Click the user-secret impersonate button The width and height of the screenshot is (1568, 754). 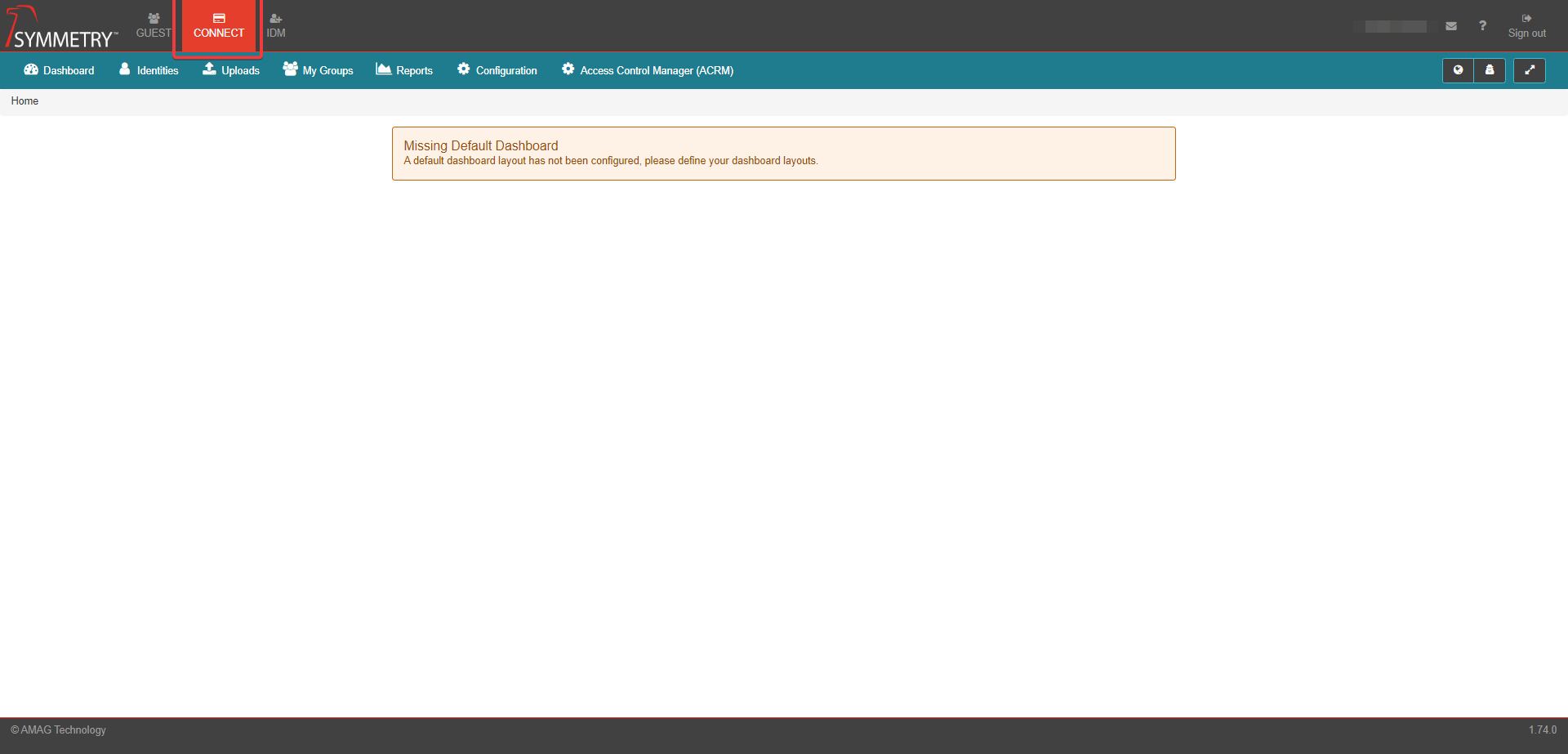1490,70
